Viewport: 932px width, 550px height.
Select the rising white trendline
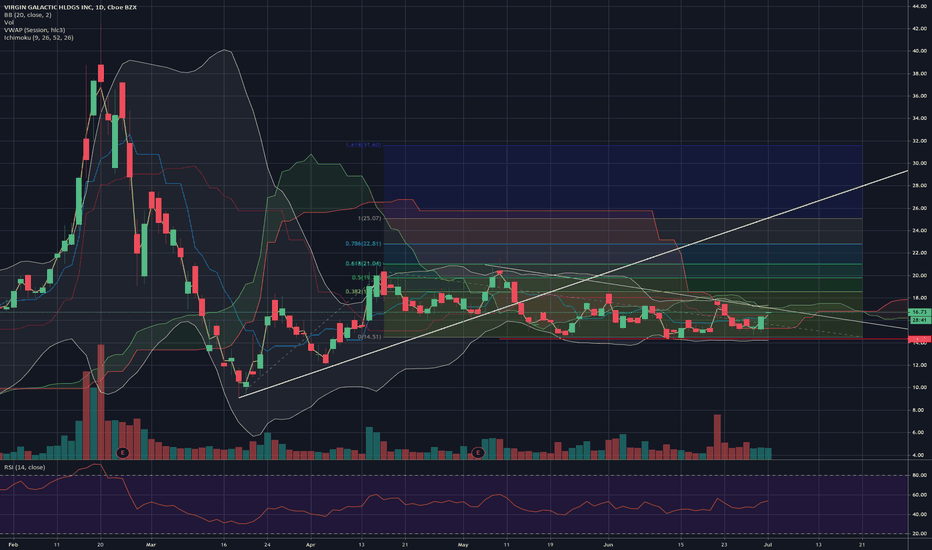pos(574,284)
